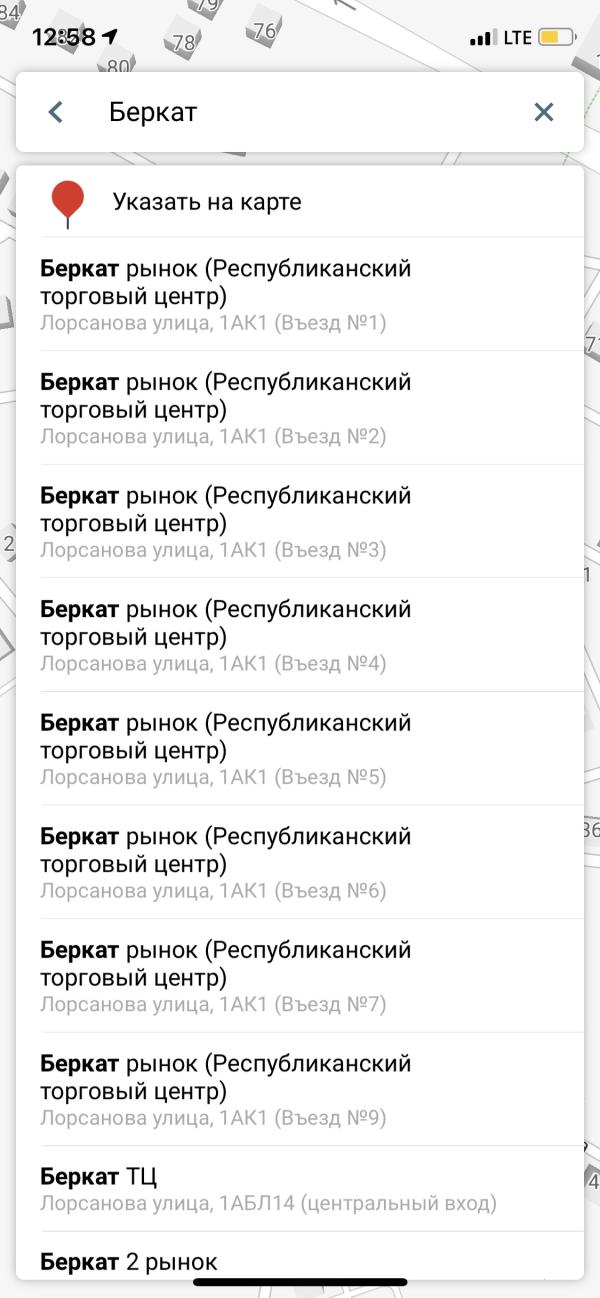Screen dimensions: 600x1298
Task: Choose Беркат рынок Въезд №9 suggestion
Action: pos(300,1089)
